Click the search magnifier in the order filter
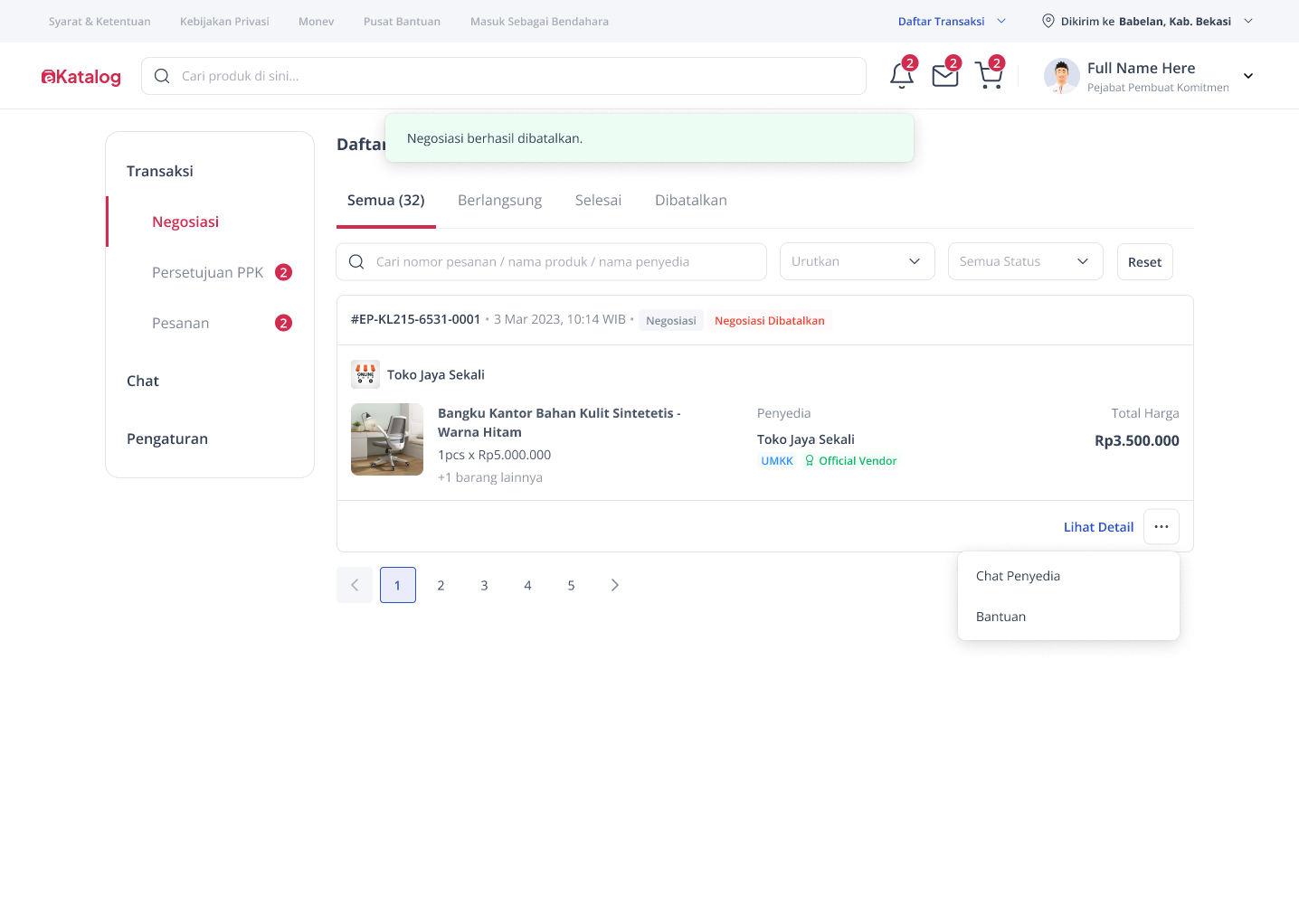Screen dimensions: 1299x924 [356, 261]
